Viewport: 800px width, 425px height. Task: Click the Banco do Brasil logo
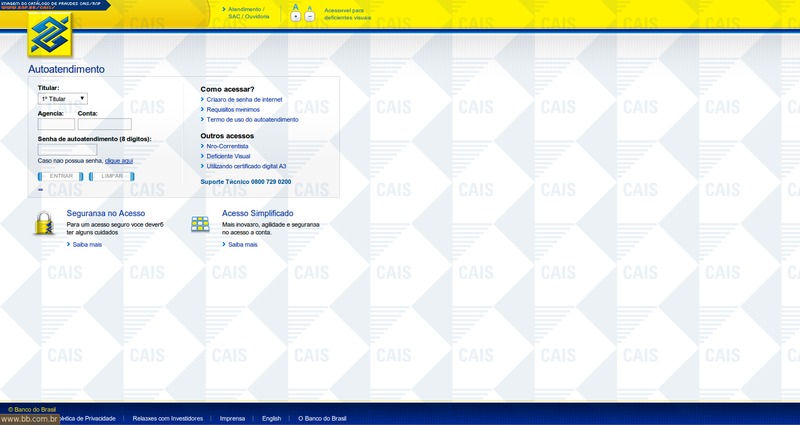[49, 35]
